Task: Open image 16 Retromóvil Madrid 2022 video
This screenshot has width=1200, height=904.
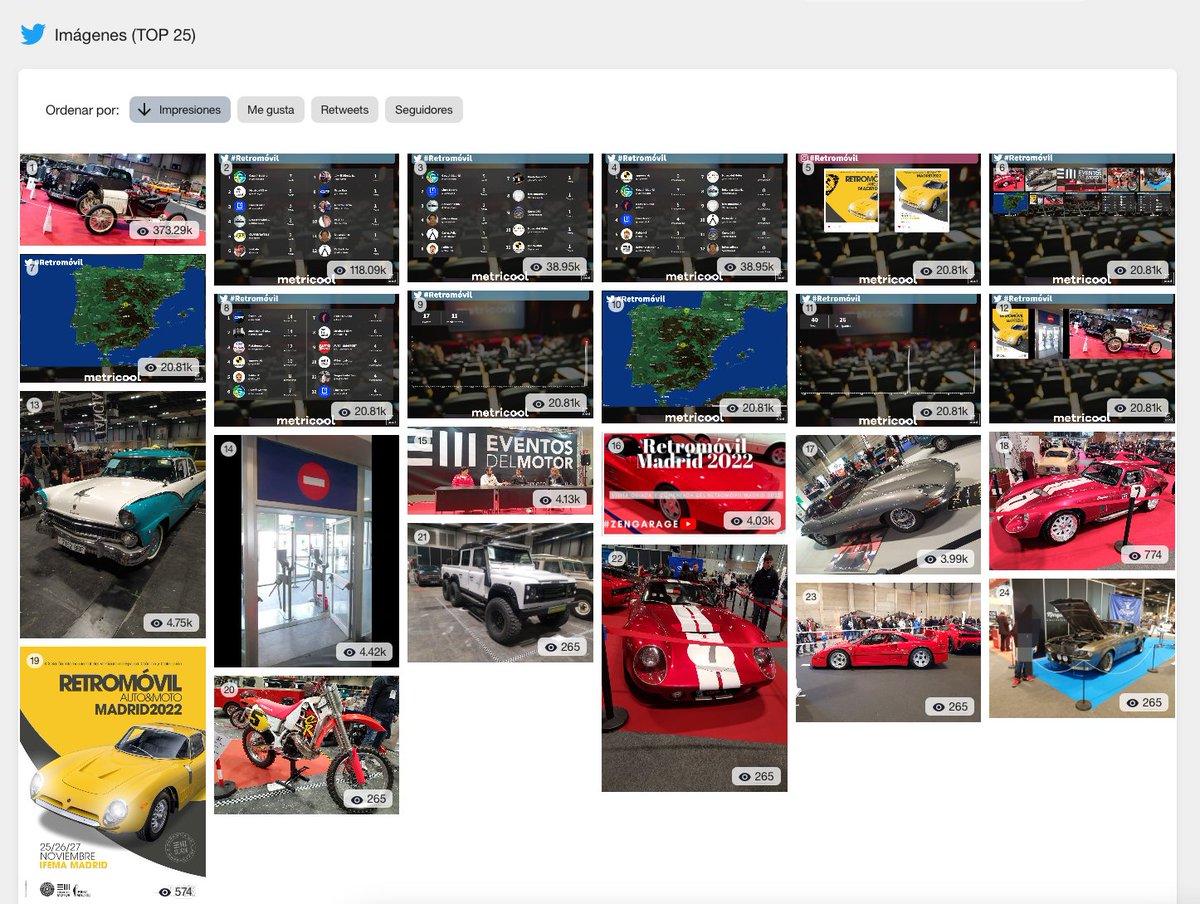Action: point(694,483)
